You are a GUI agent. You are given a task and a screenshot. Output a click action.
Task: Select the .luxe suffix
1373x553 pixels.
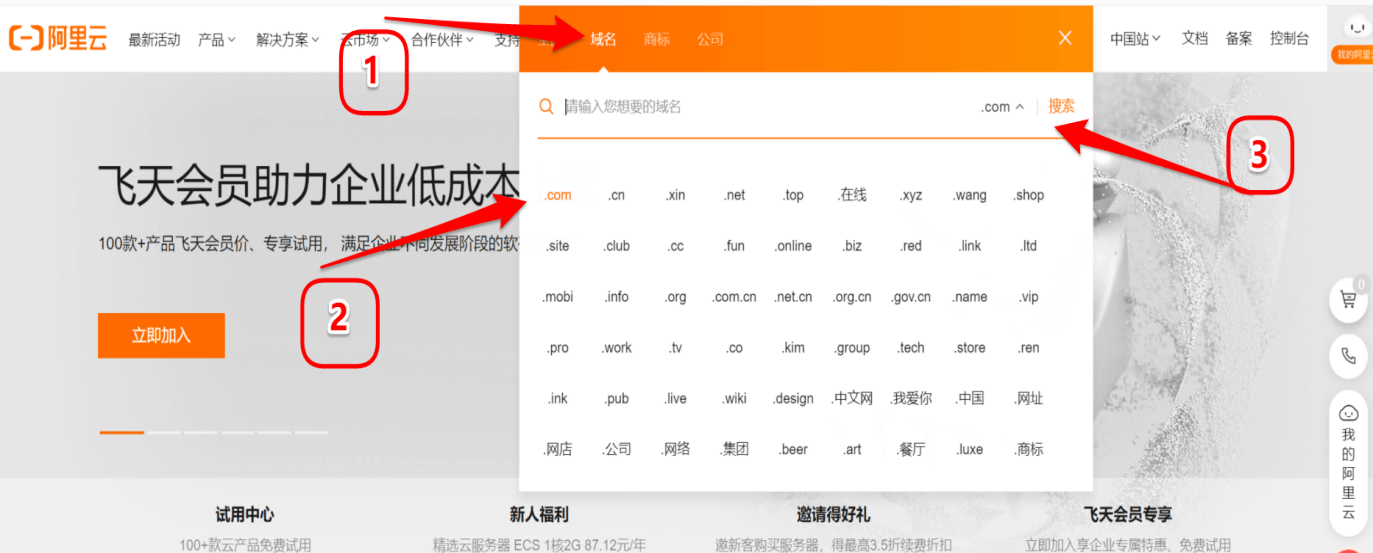[x=970, y=449]
